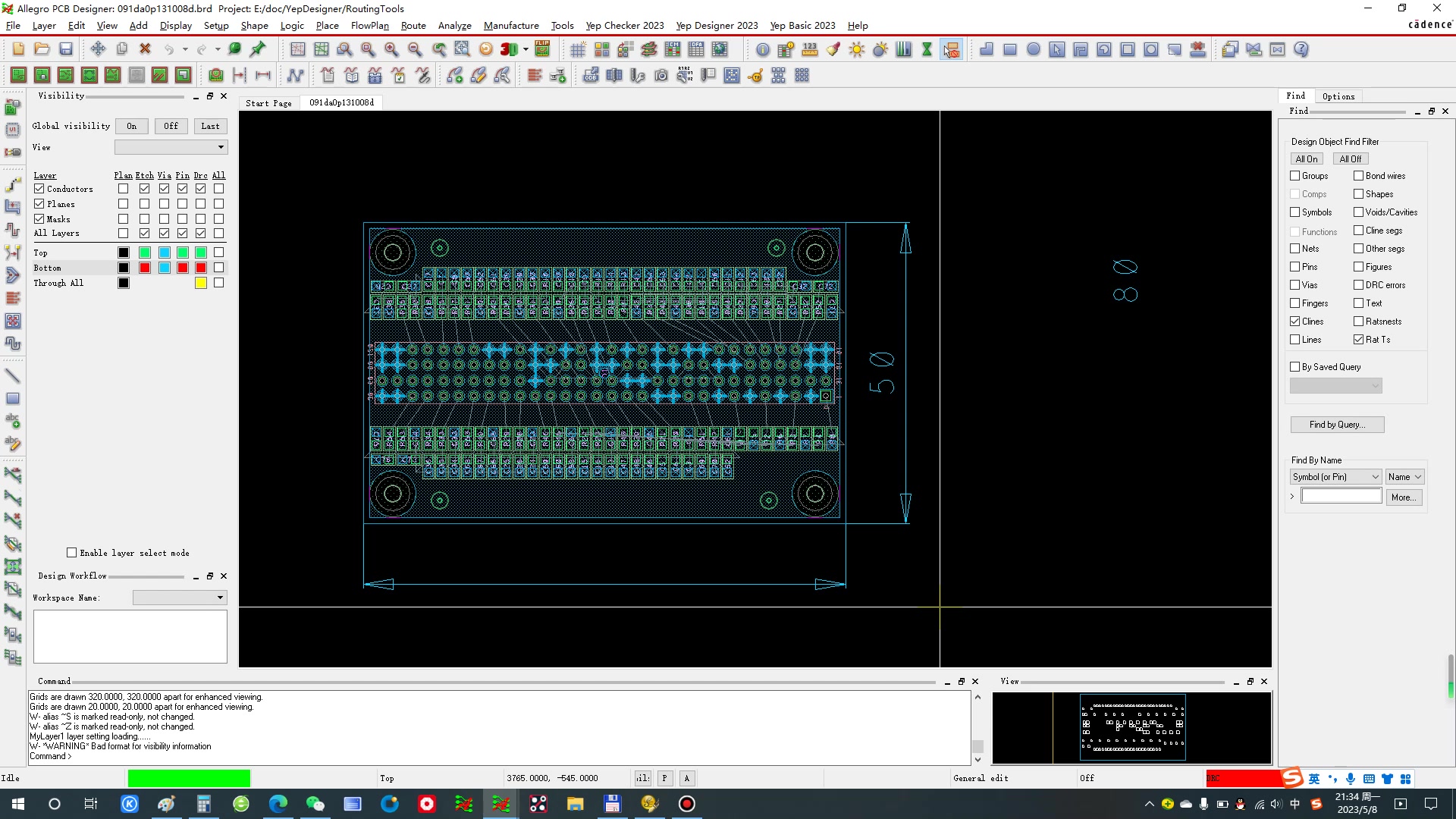Select the Move tool icon

[98, 49]
